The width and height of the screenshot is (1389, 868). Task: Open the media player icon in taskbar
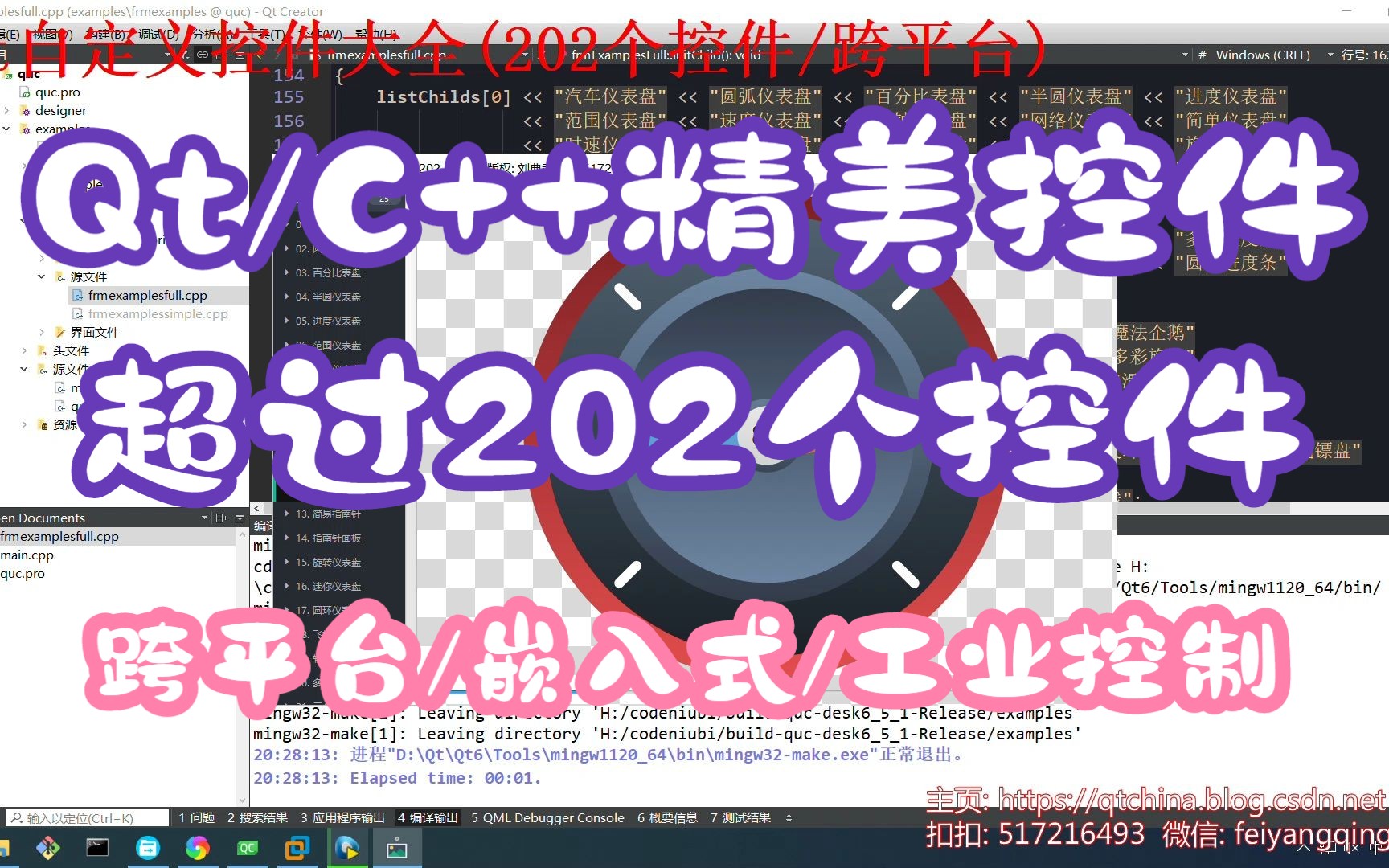346,847
